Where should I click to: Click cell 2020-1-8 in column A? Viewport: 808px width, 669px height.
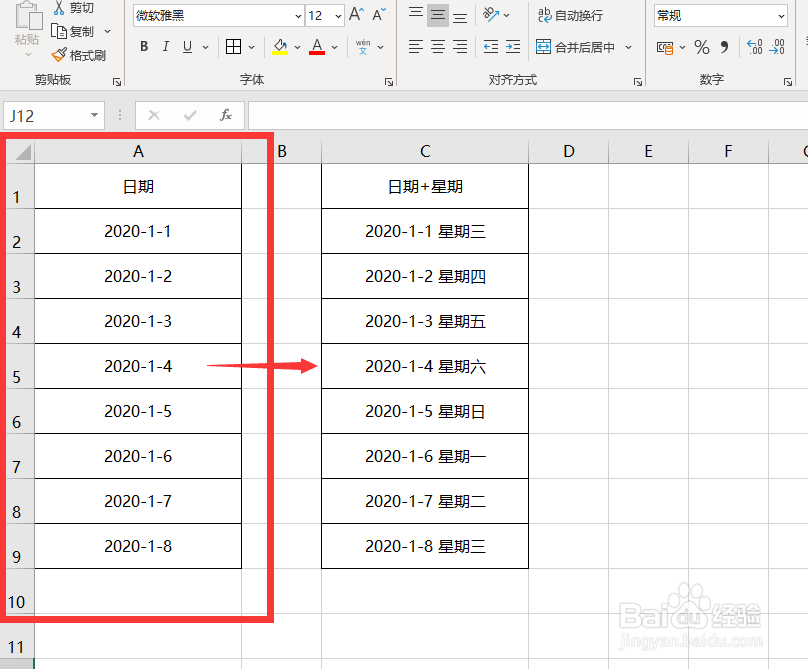pos(138,546)
